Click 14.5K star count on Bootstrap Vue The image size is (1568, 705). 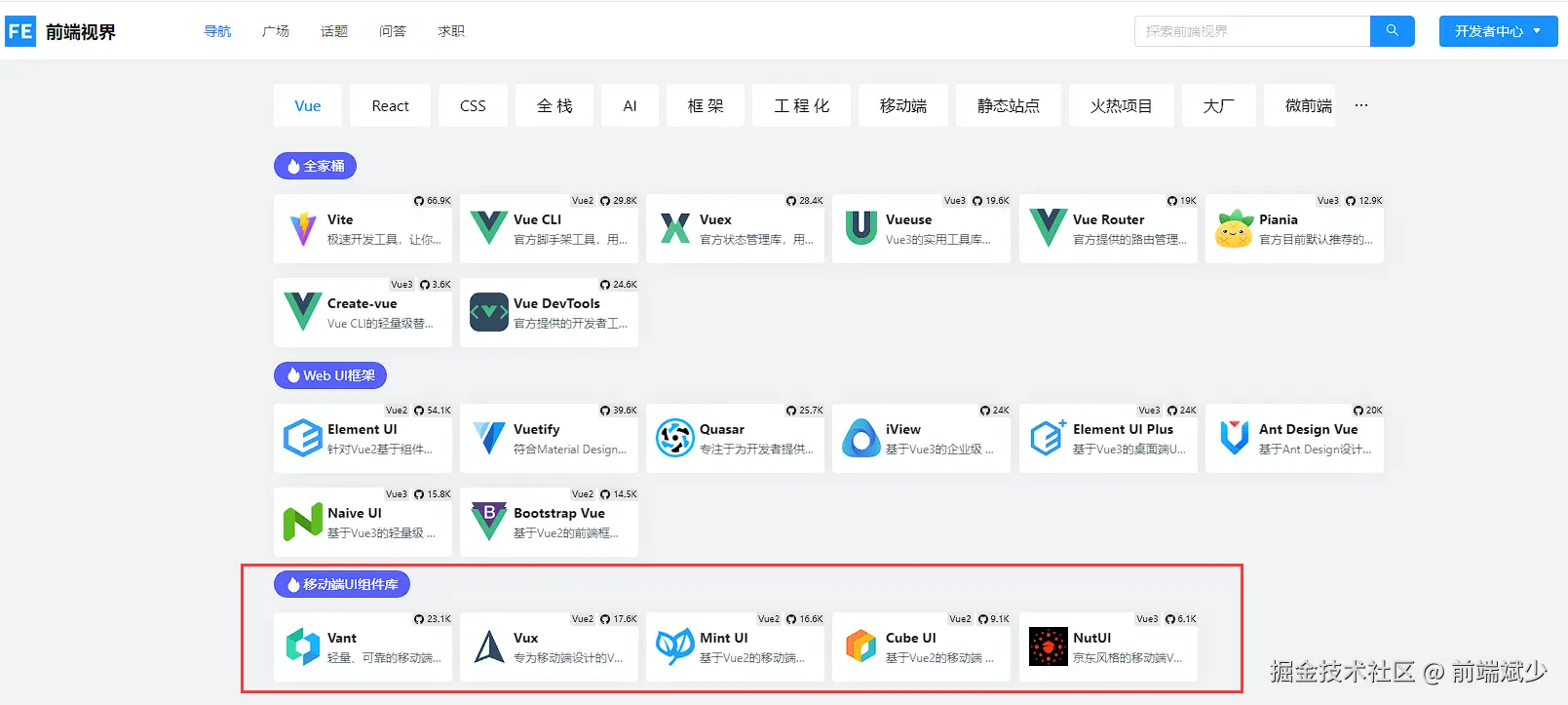(x=625, y=494)
